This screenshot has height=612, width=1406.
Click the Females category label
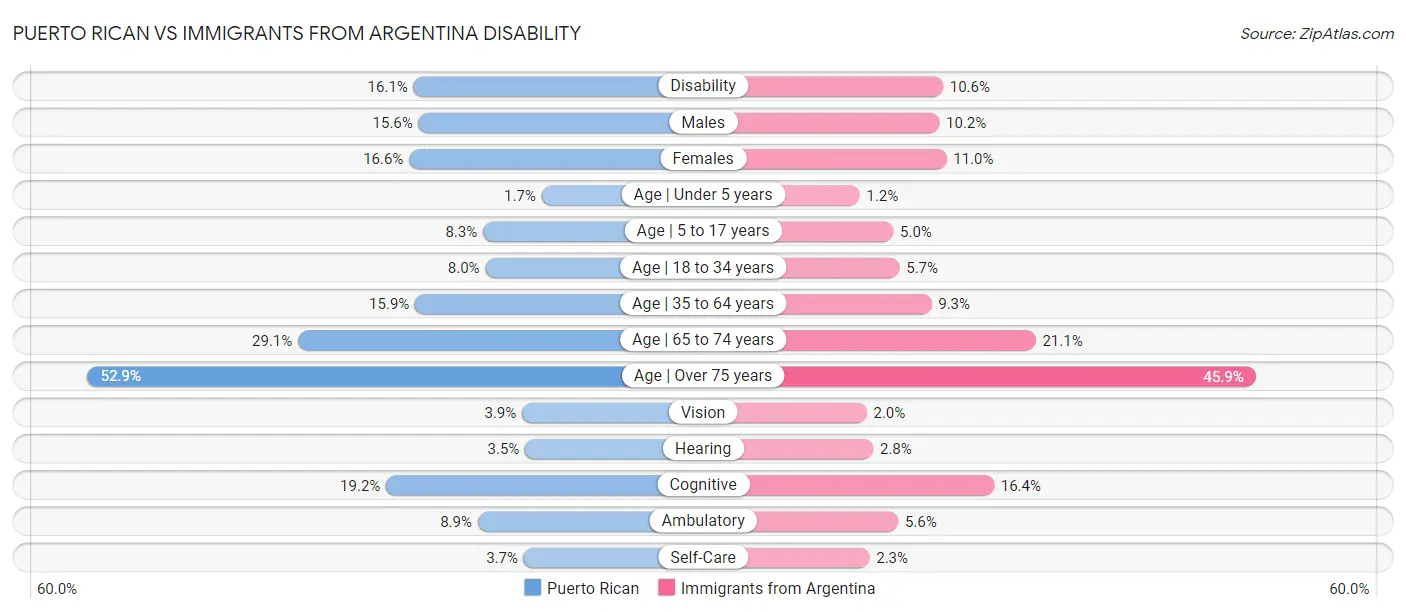pyautogui.click(x=703, y=158)
